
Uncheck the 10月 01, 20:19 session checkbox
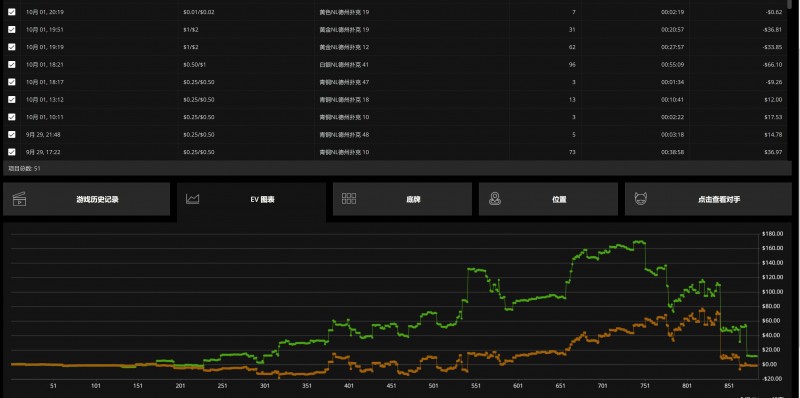[12, 12]
